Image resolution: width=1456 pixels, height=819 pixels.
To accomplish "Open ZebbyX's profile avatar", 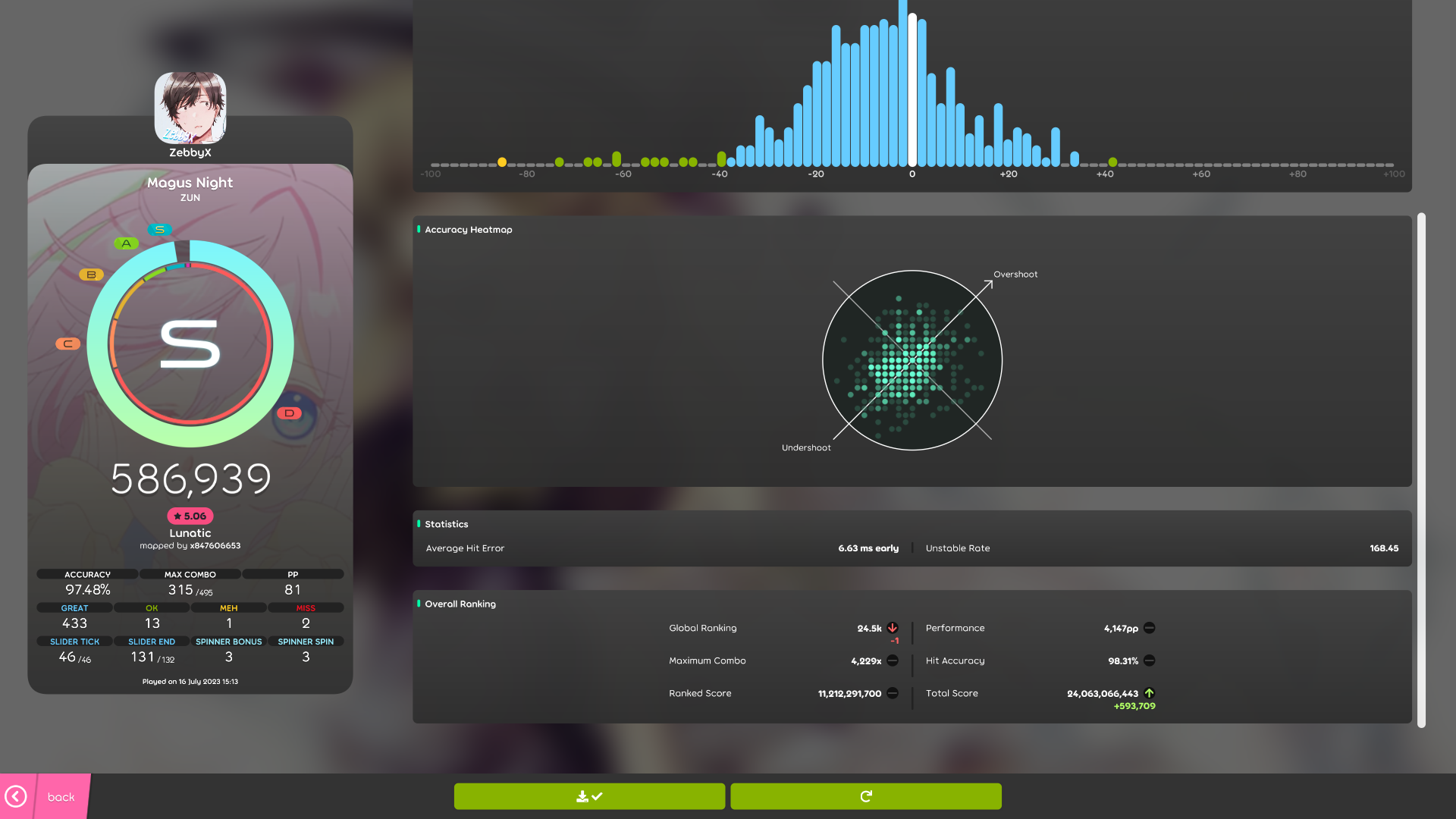I will point(190,108).
